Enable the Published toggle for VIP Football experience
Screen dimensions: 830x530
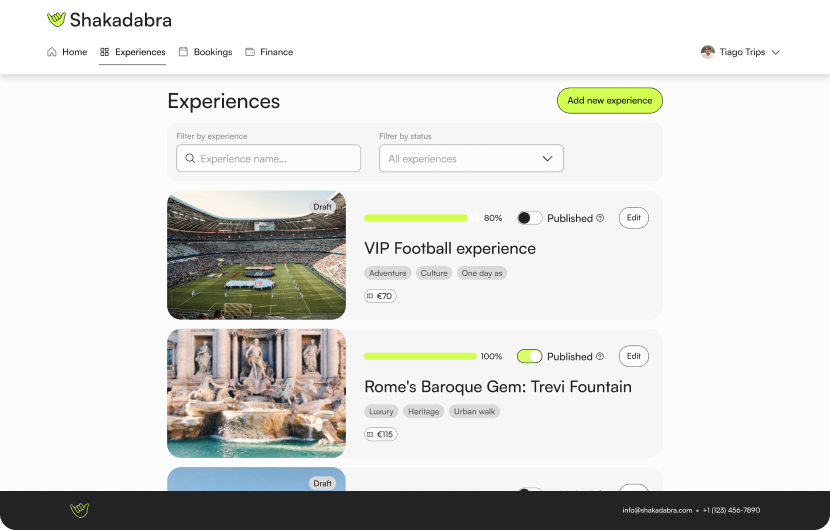pos(529,218)
